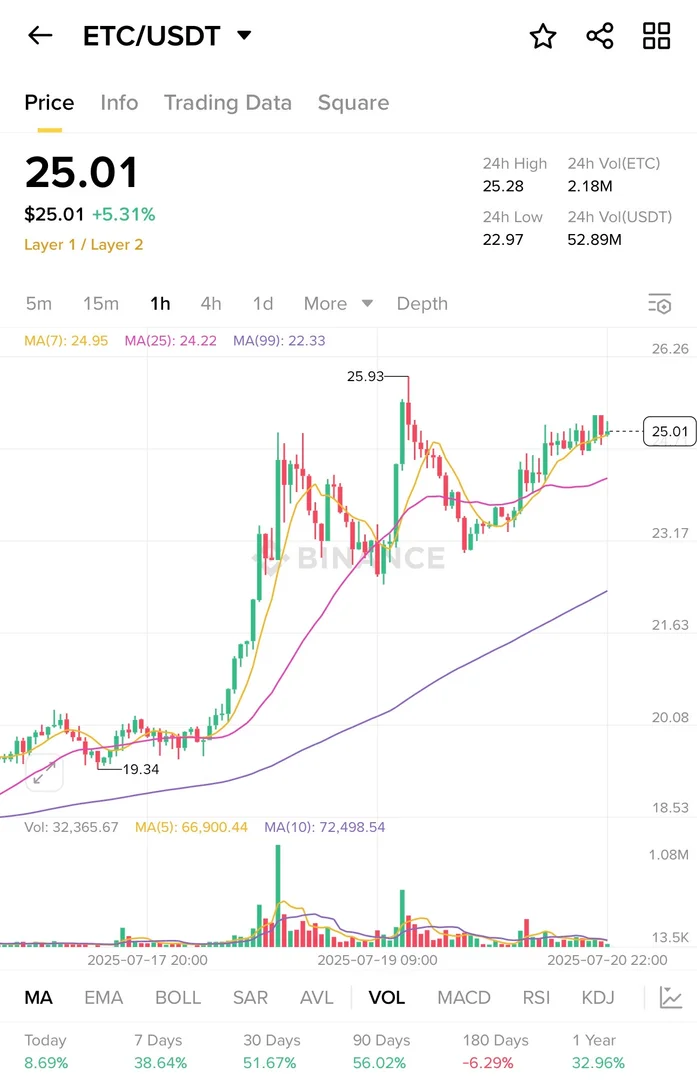
Task: Open chart settings icon beside Depth
Action: click(x=659, y=304)
